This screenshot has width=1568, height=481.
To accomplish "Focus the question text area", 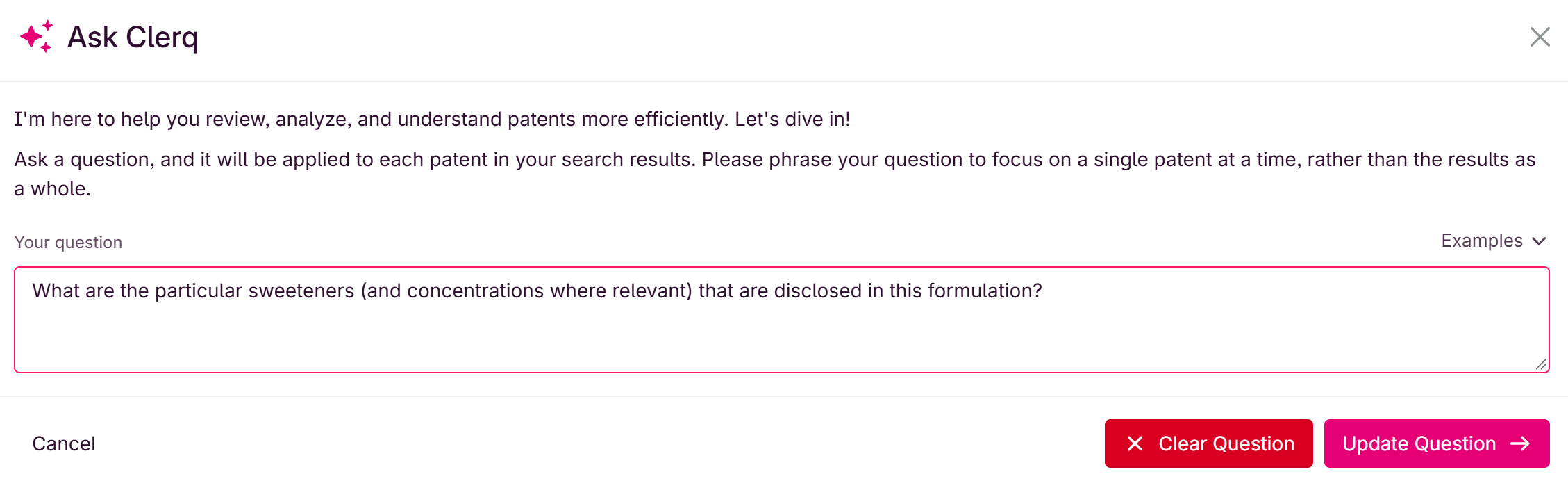I will [x=782, y=320].
